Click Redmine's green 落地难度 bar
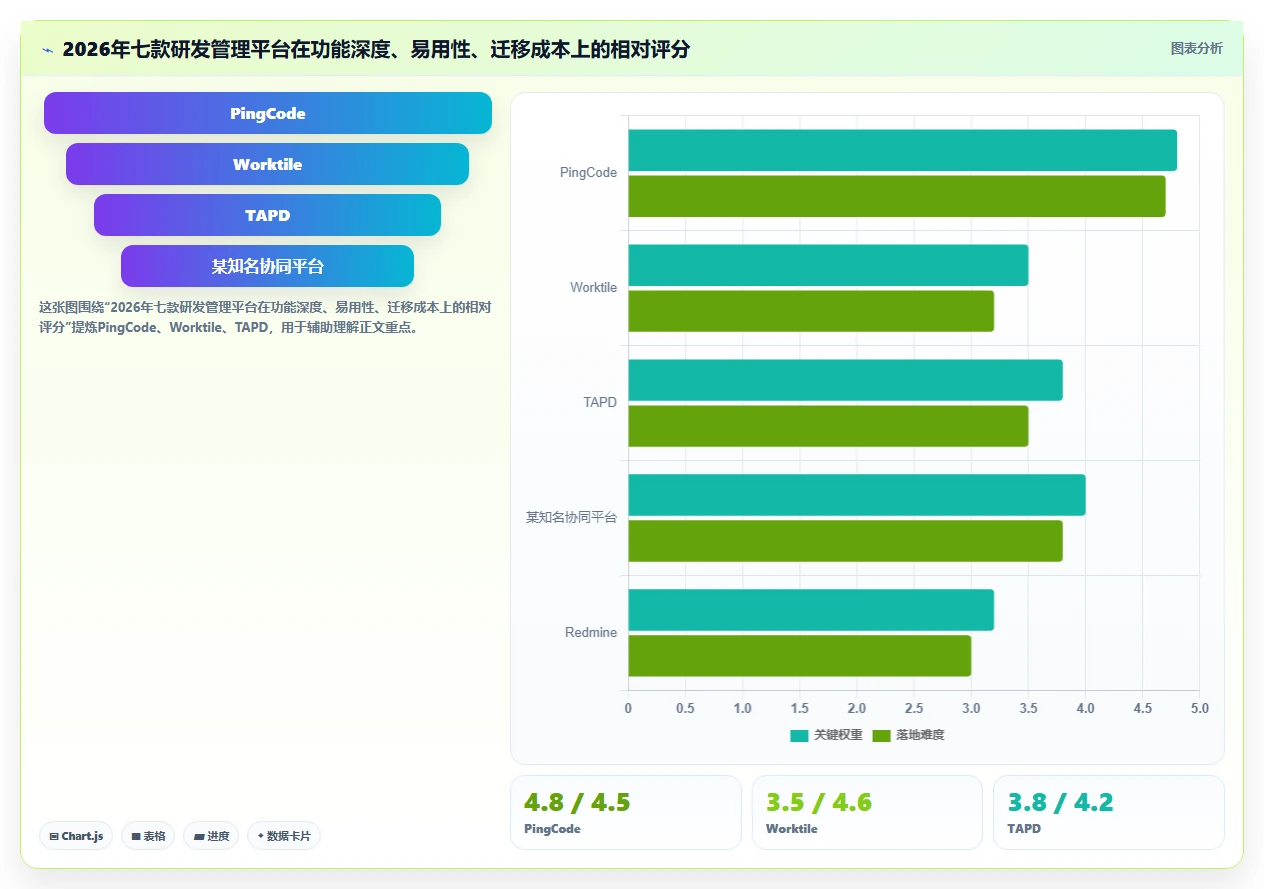1264x889 pixels. (x=800, y=656)
